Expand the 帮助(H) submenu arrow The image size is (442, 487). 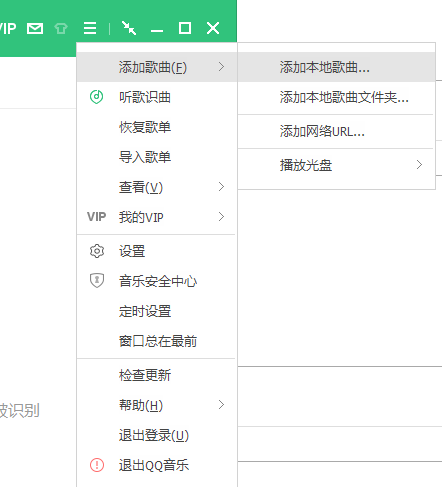(x=221, y=405)
